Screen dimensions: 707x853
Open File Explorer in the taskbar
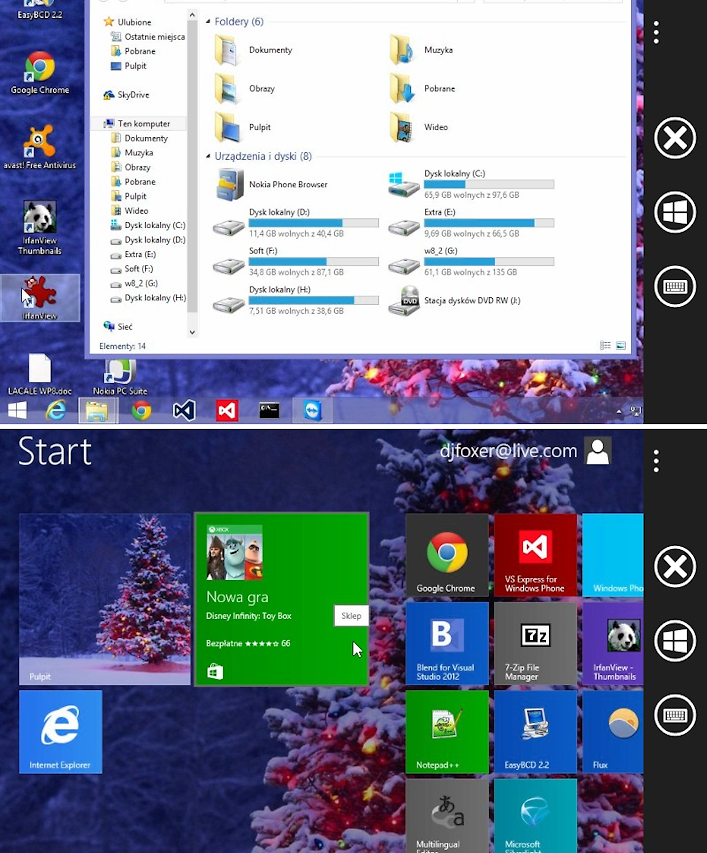(98, 410)
